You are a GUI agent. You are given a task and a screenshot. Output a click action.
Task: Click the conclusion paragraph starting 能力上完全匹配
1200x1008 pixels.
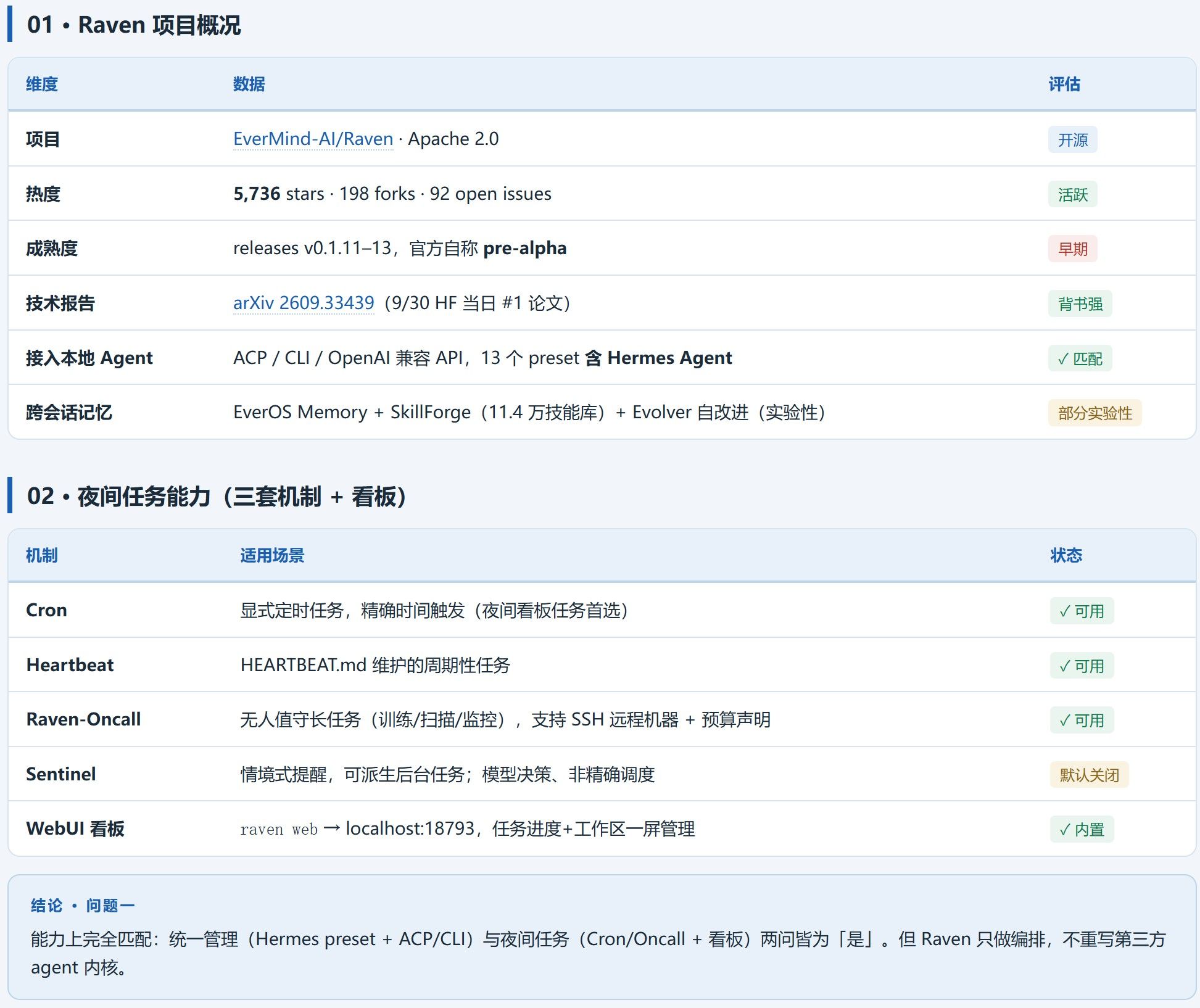point(598,952)
